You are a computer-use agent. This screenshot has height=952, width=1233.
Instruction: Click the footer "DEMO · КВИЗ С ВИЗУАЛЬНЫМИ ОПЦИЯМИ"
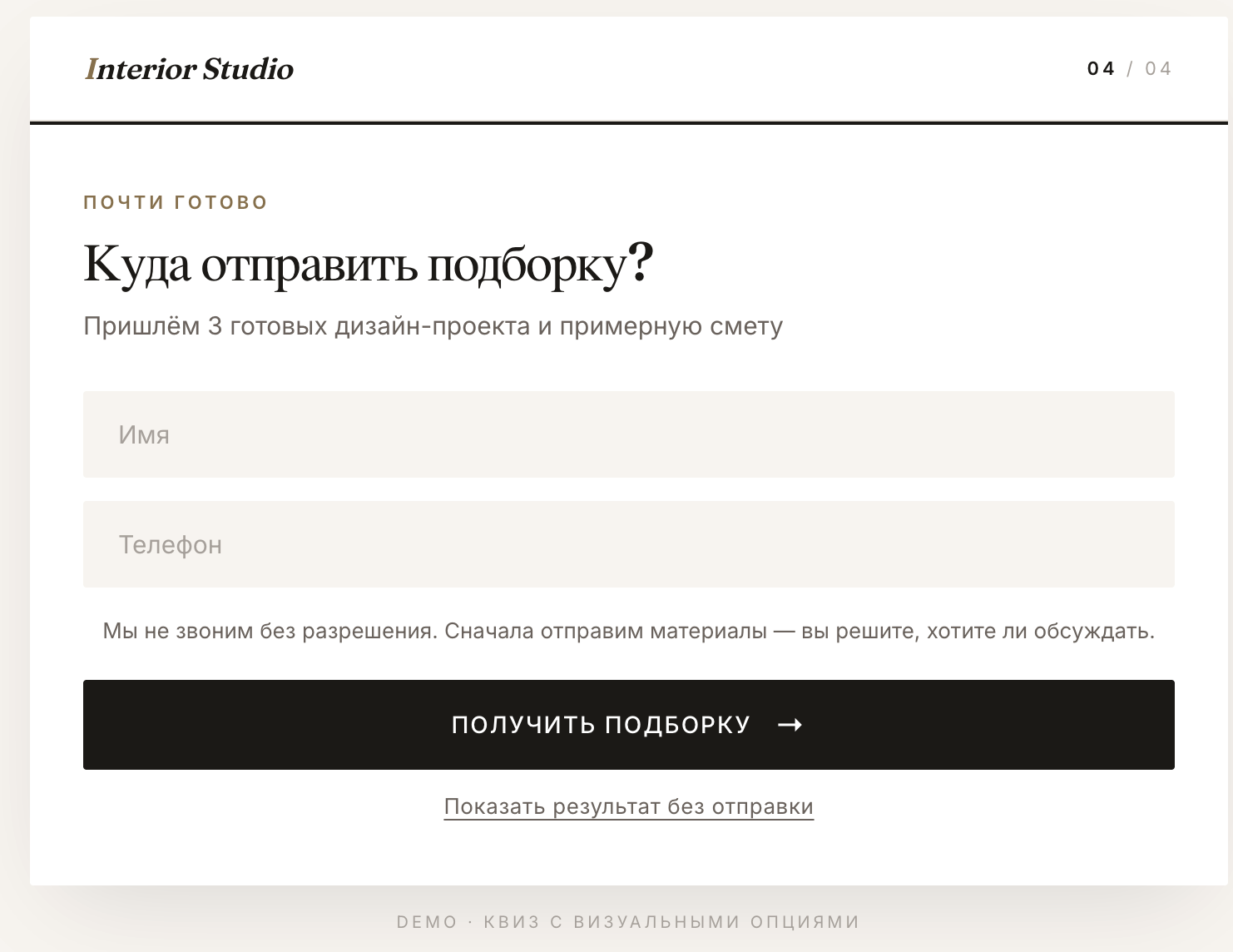coord(627,921)
